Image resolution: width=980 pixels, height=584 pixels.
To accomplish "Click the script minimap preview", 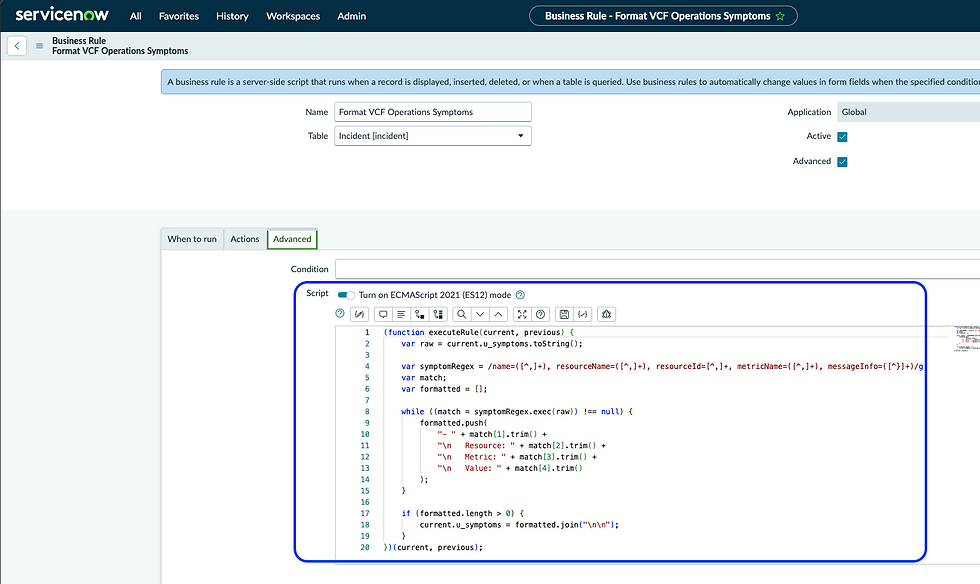I will (x=966, y=338).
